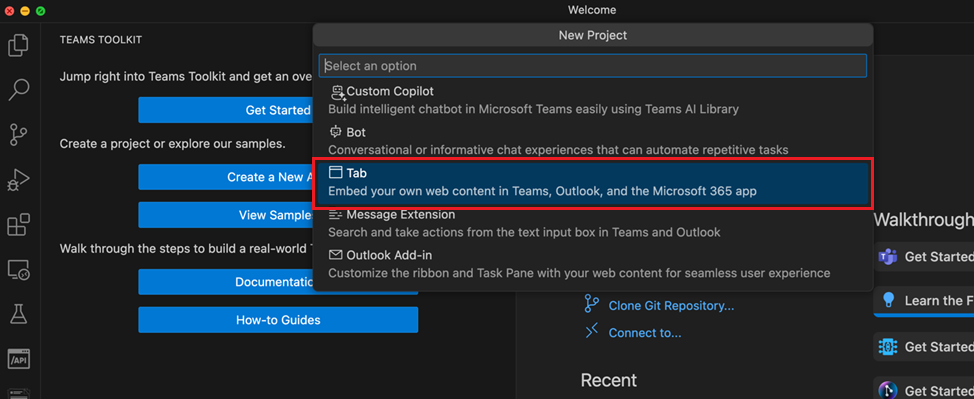Open the Teams Get Started walkthrough

(924, 256)
